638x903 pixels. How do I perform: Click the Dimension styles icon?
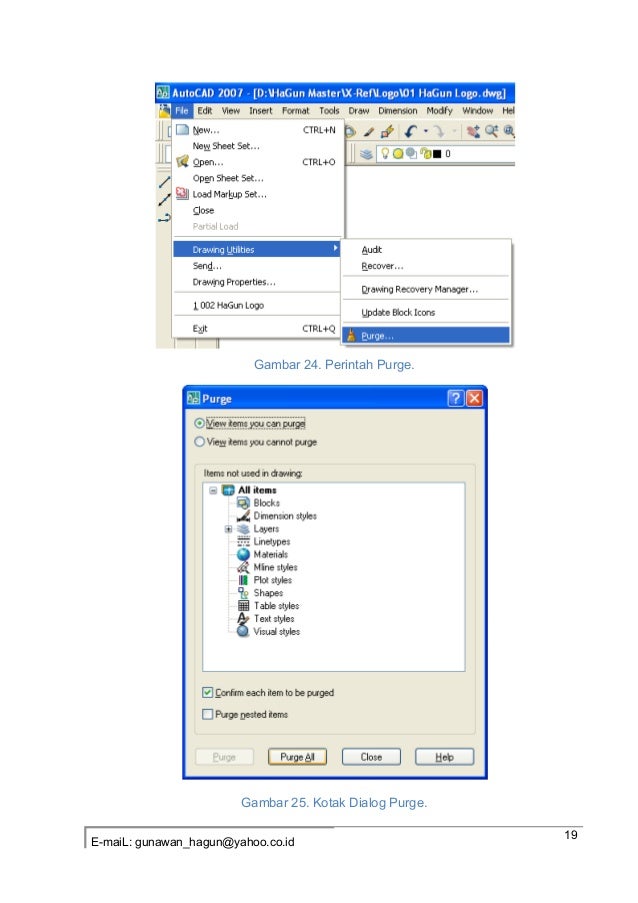(244, 515)
